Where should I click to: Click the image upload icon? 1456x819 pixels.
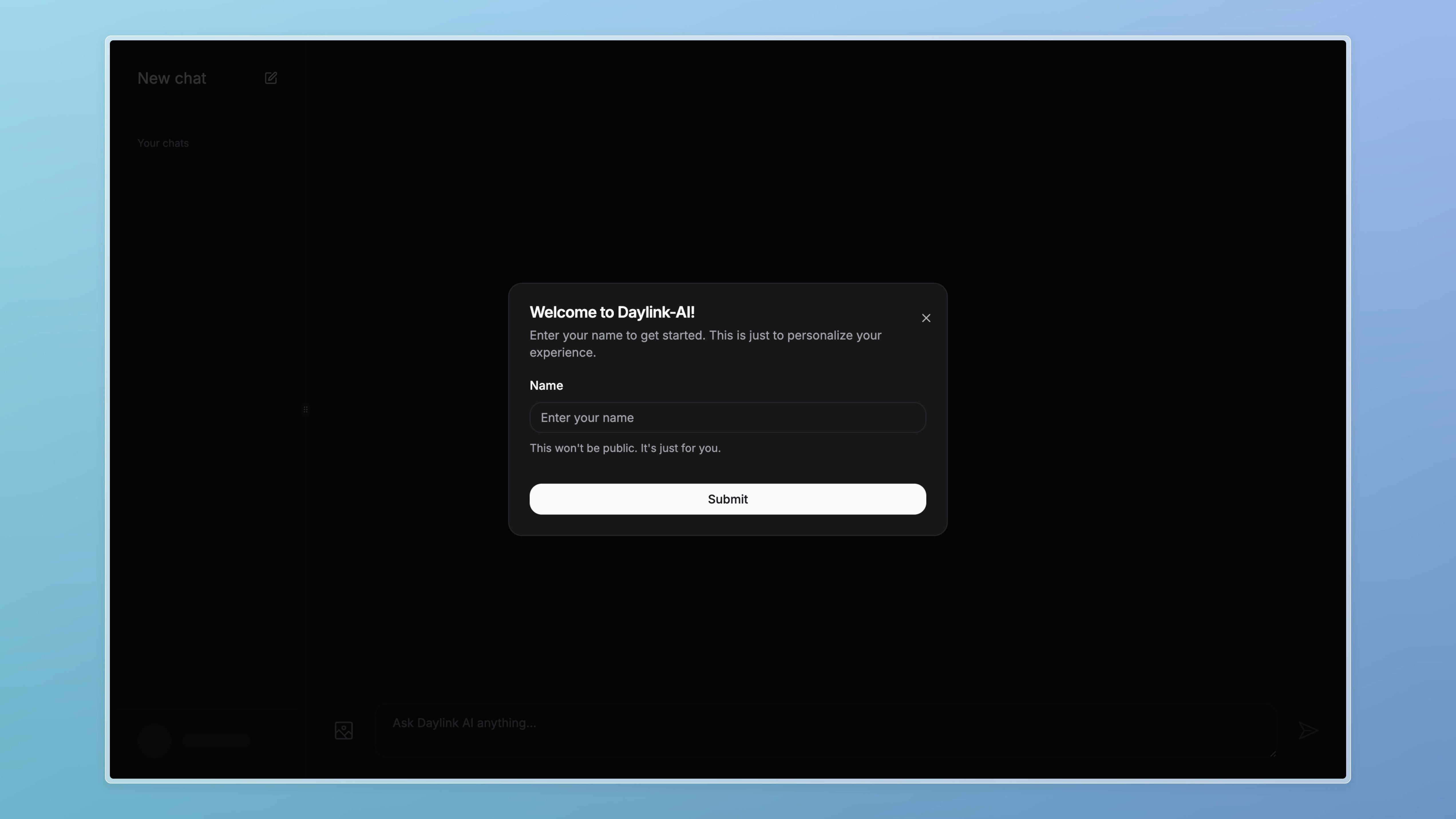(344, 730)
